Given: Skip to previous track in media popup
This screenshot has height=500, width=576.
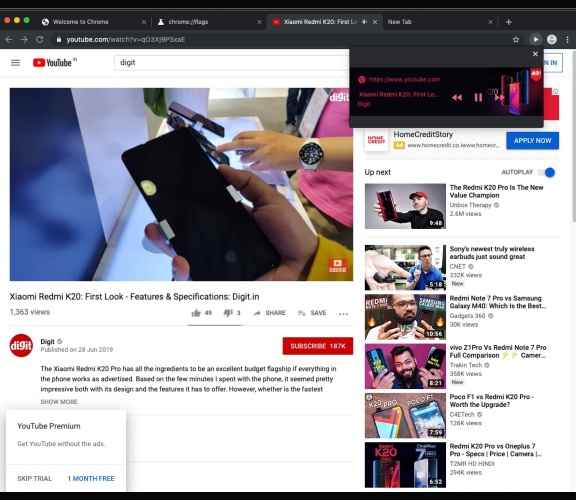Looking at the screenshot, I should [x=457, y=98].
